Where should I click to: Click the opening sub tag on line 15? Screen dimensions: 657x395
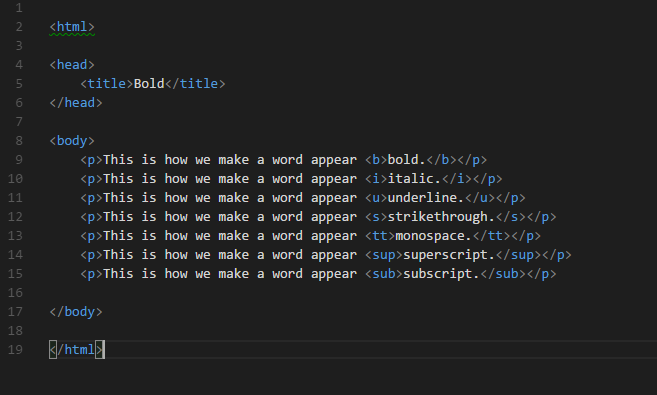point(384,274)
